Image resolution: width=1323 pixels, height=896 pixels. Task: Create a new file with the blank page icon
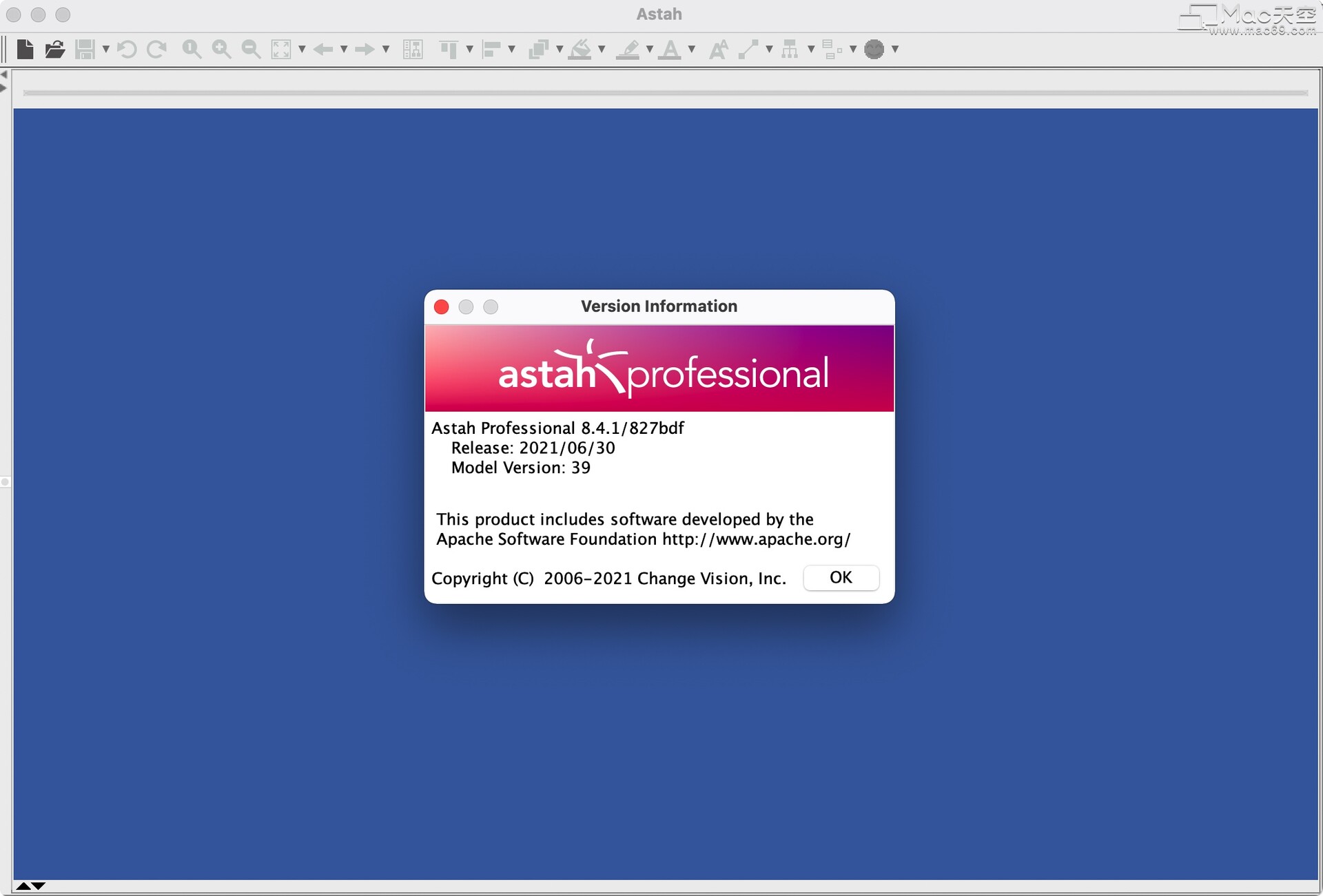click(25, 49)
